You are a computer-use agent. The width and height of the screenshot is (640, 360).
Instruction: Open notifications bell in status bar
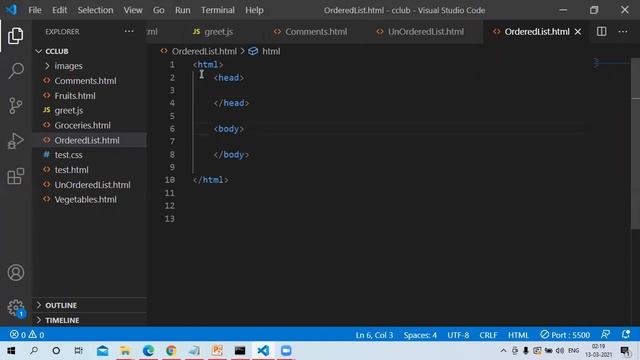626,335
